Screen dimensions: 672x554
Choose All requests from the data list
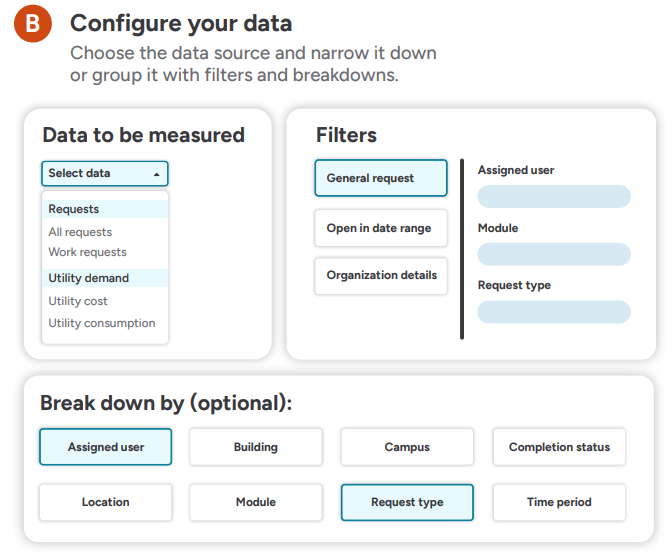80,232
